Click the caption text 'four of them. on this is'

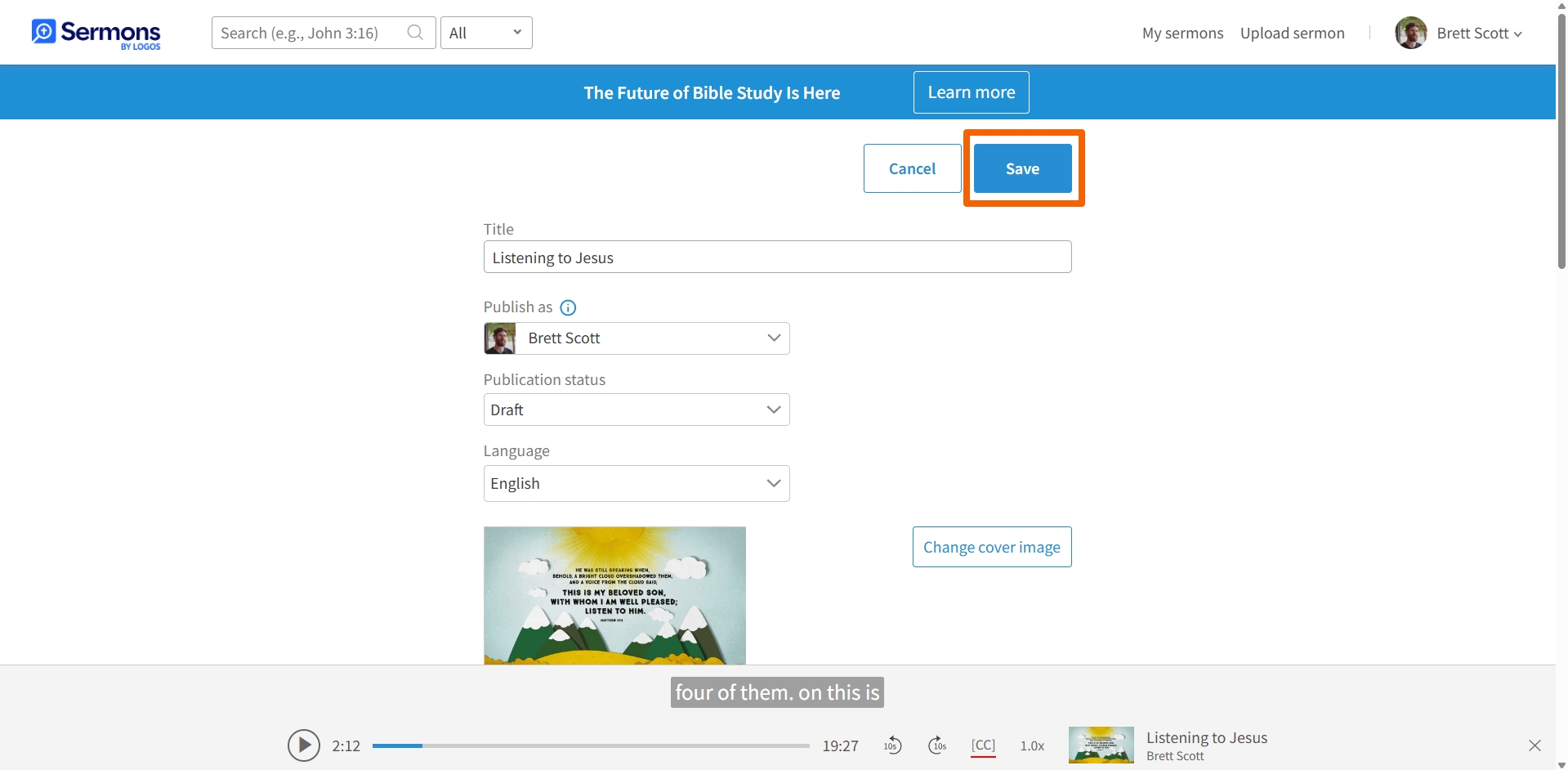pos(777,692)
